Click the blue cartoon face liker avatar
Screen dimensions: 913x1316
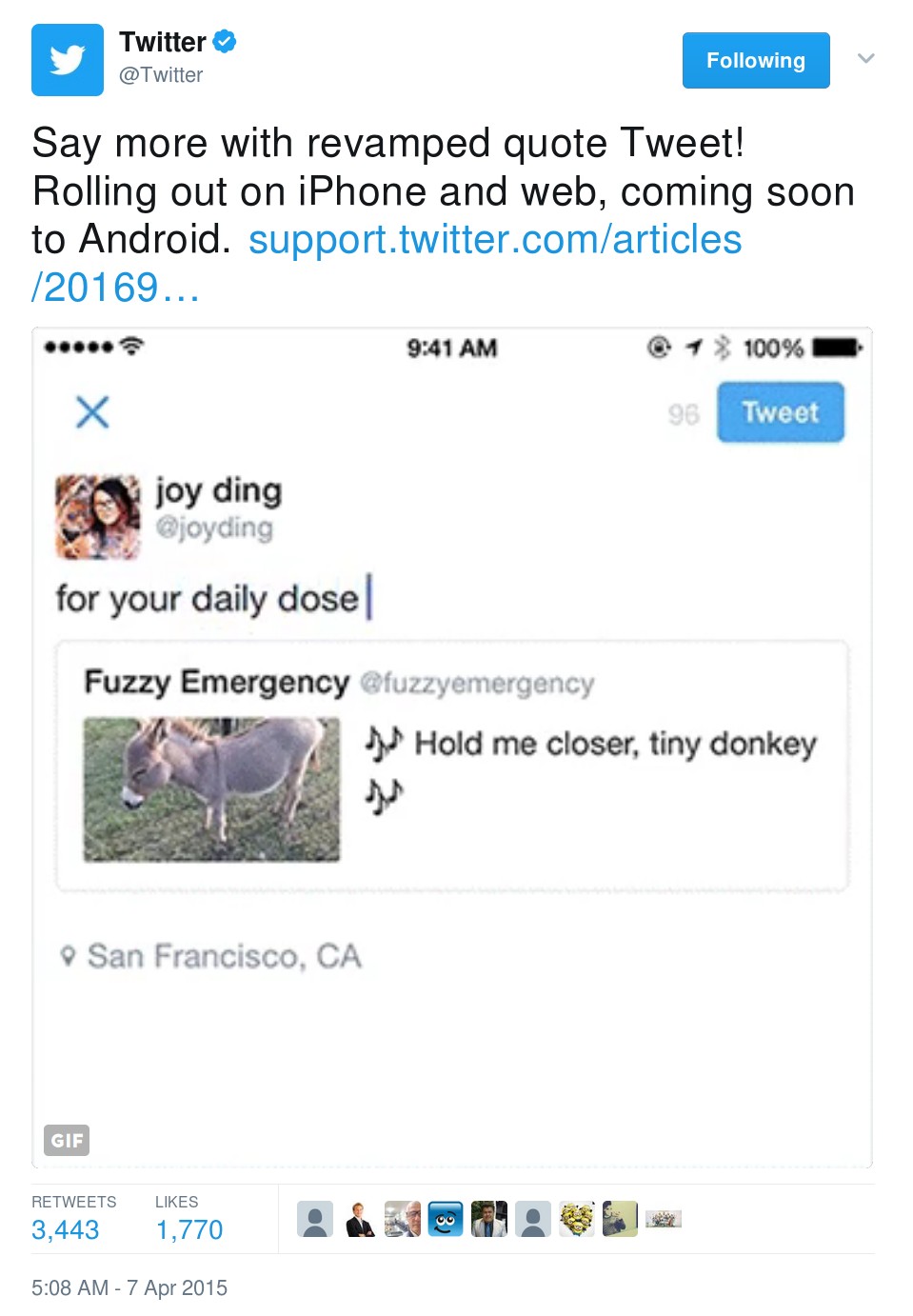(x=446, y=1219)
